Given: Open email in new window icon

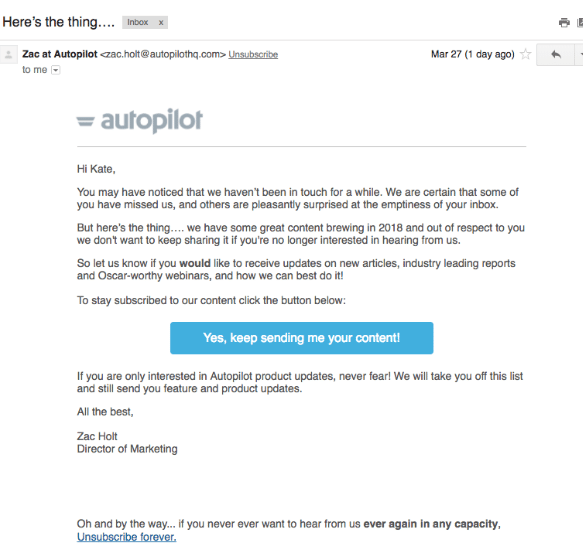Looking at the screenshot, I should point(580,23).
